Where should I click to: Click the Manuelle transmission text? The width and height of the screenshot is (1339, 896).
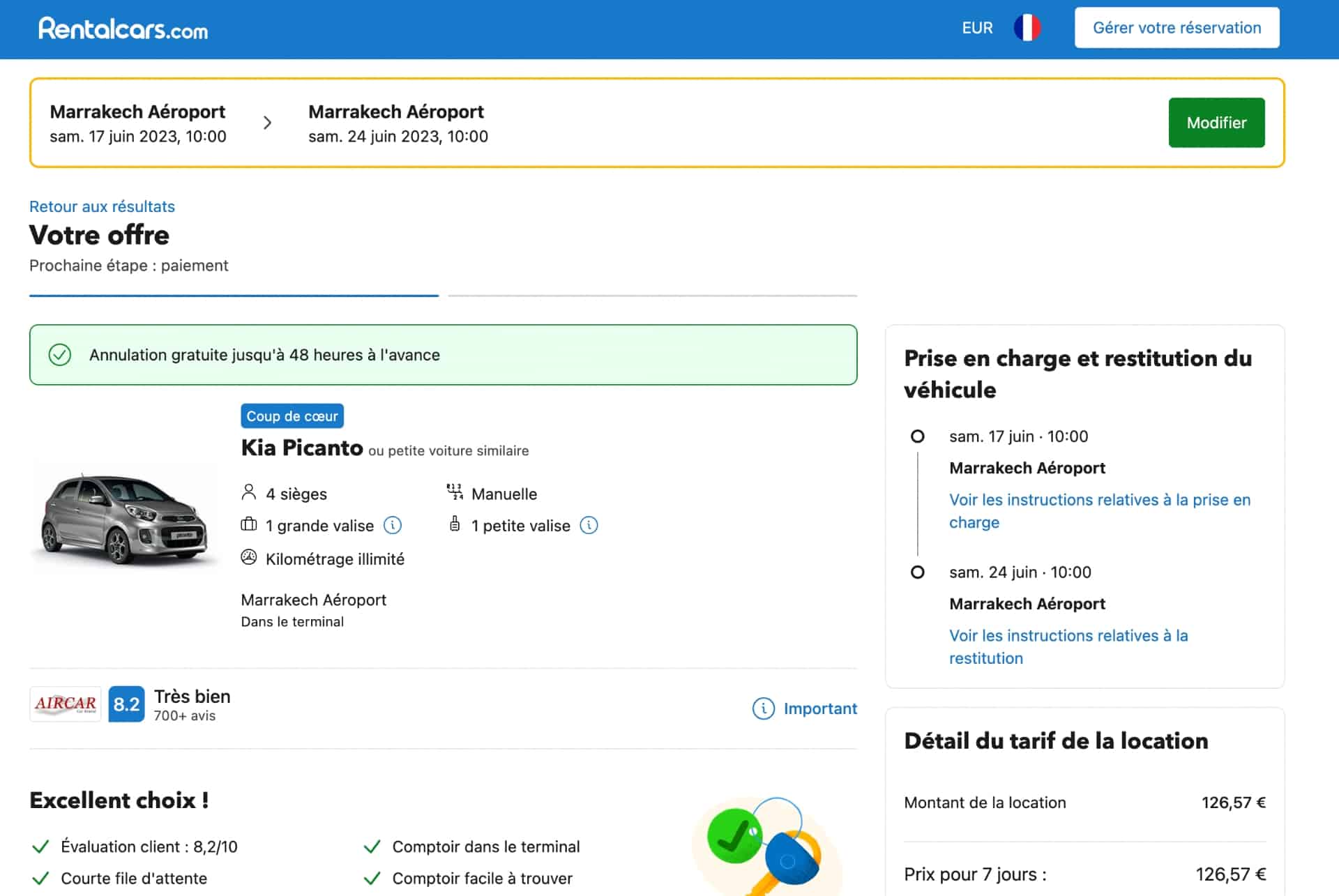coord(504,494)
